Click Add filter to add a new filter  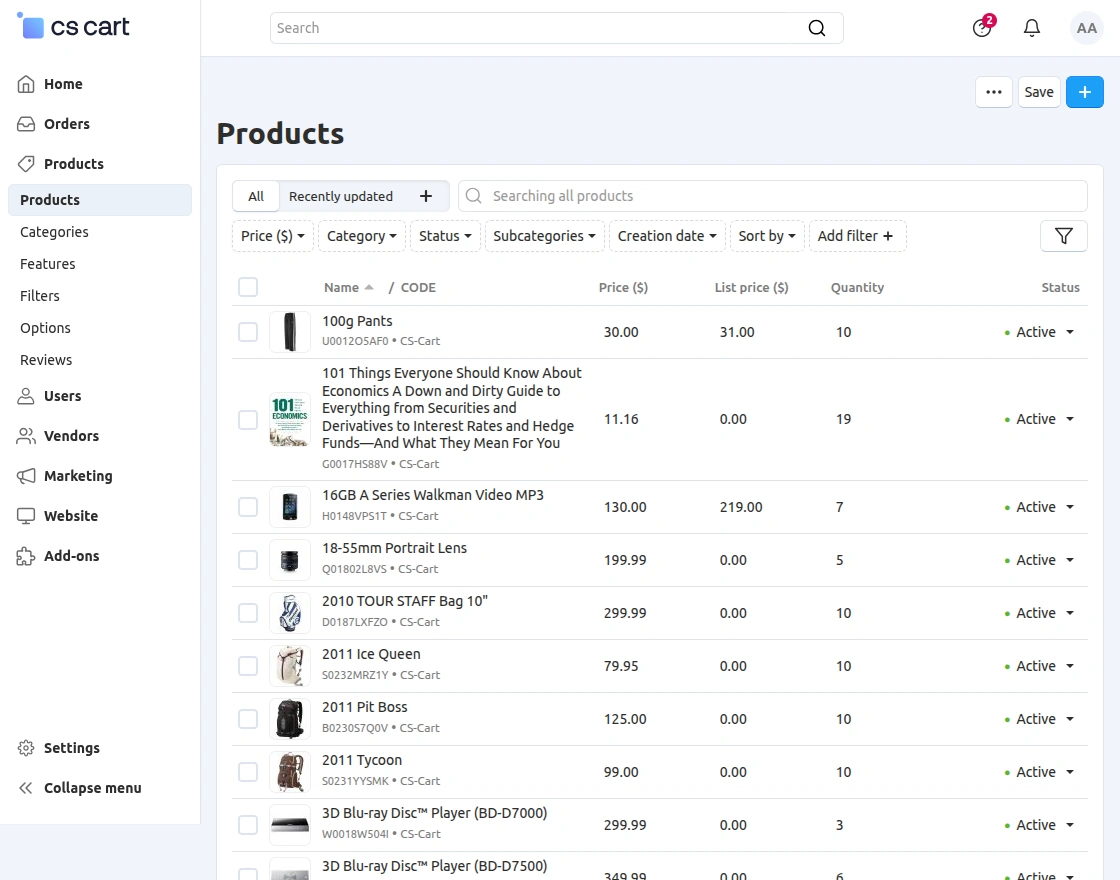click(856, 236)
